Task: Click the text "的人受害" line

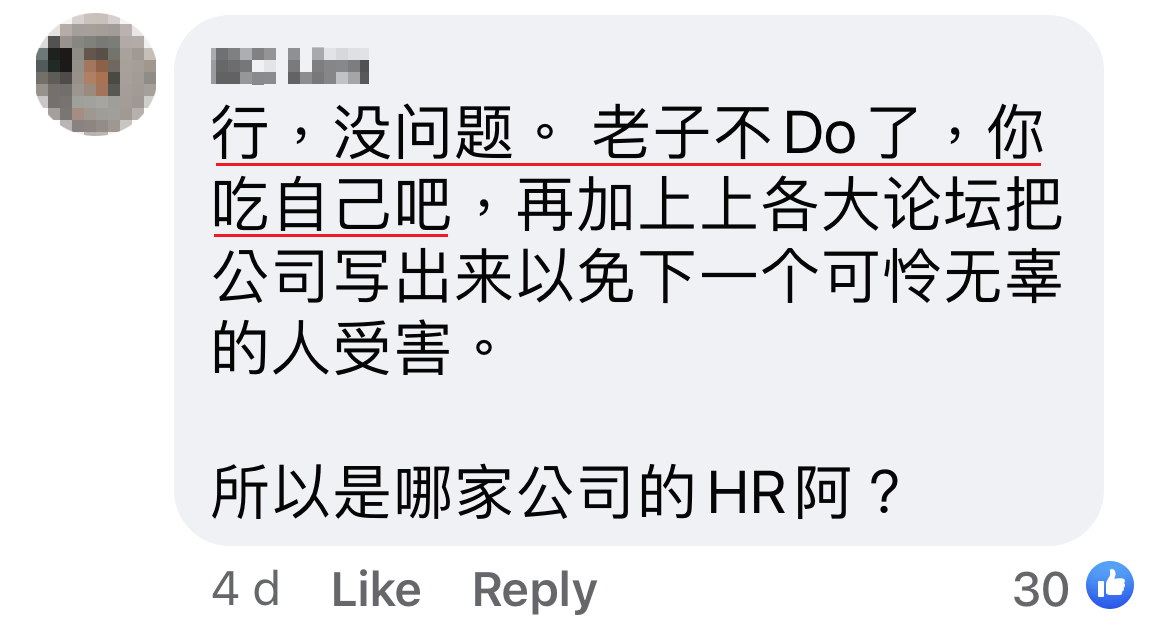Action: click(x=331, y=348)
